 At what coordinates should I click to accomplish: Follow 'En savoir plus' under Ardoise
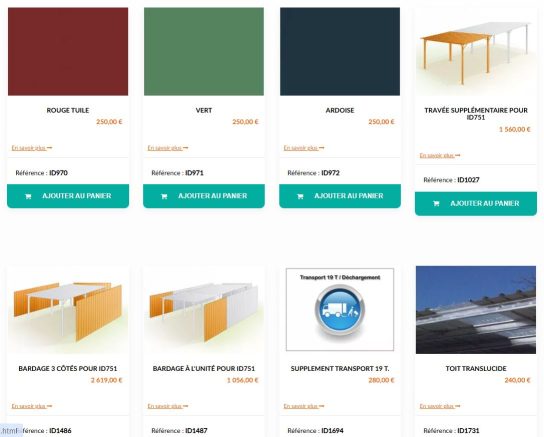pos(304,148)
